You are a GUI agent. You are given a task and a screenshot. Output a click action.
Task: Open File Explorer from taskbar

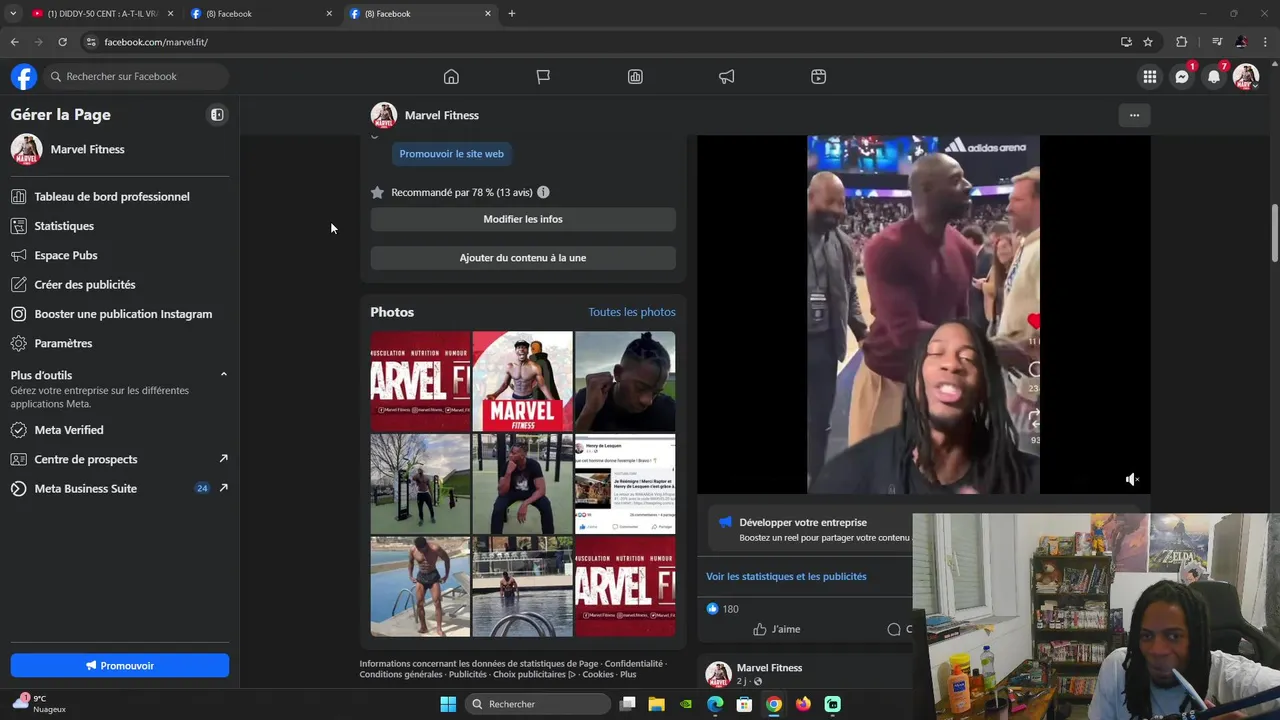(657, 704)
